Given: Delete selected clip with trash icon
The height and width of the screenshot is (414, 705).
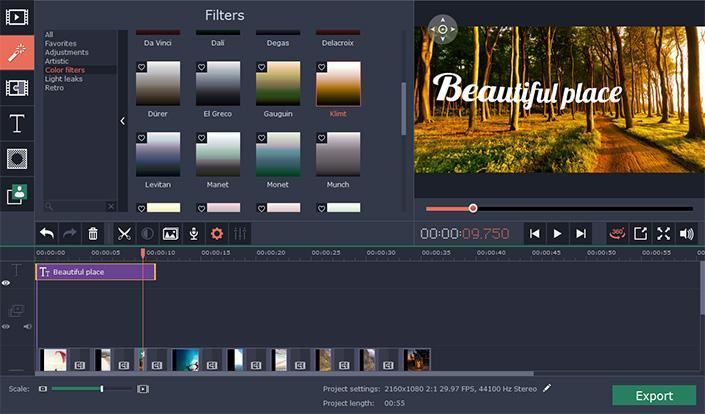Looking at the screenshot, I should pos(93,233).
